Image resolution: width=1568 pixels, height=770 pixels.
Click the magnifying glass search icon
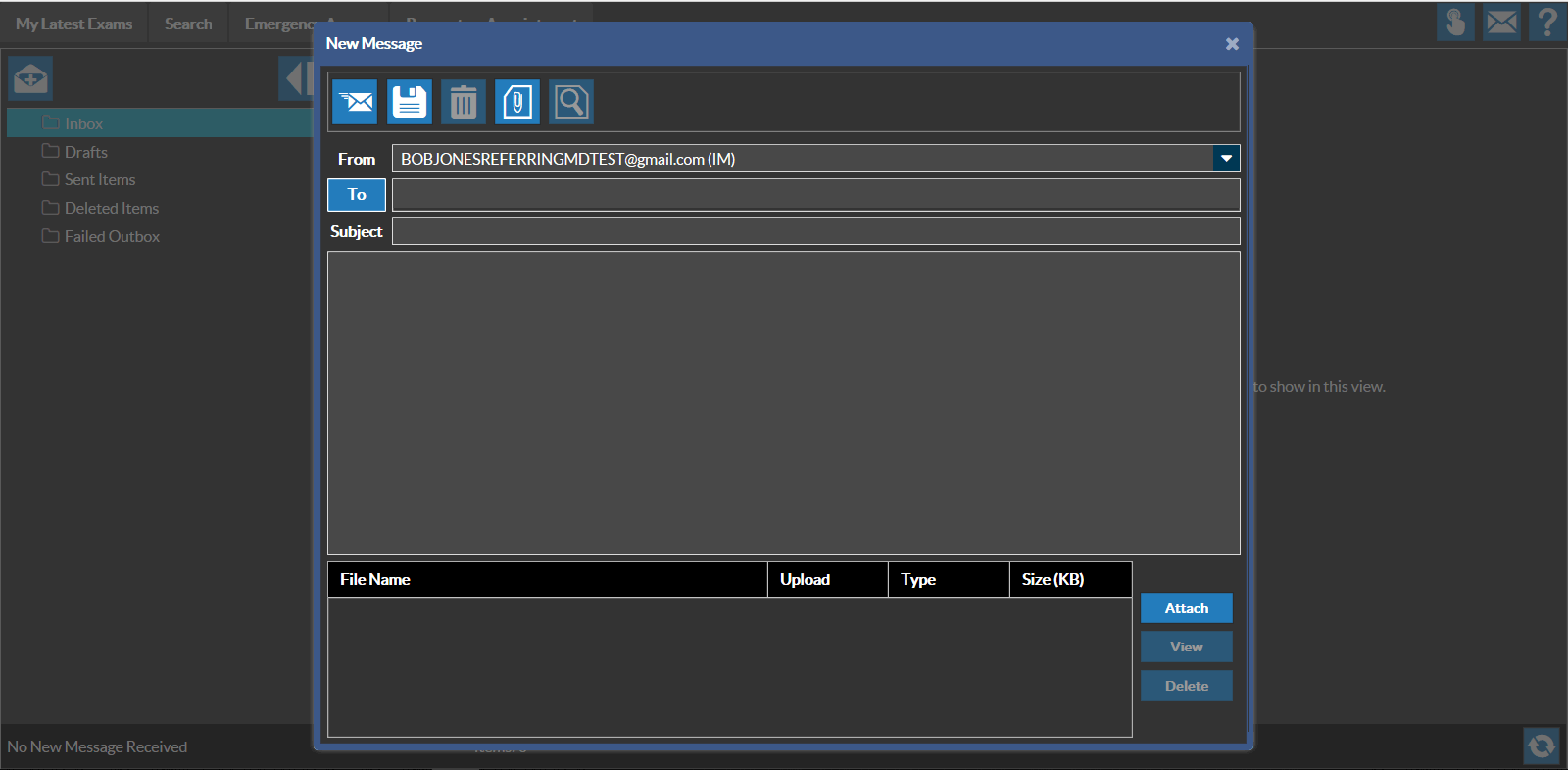[571, 102]
